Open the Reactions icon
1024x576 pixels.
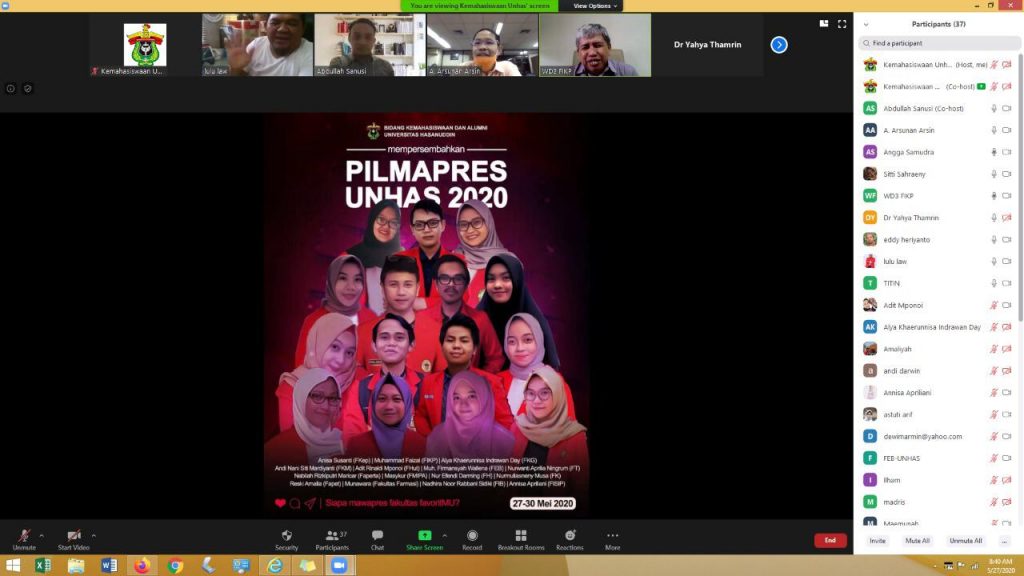pyautogui.click(x=571, y=535)
